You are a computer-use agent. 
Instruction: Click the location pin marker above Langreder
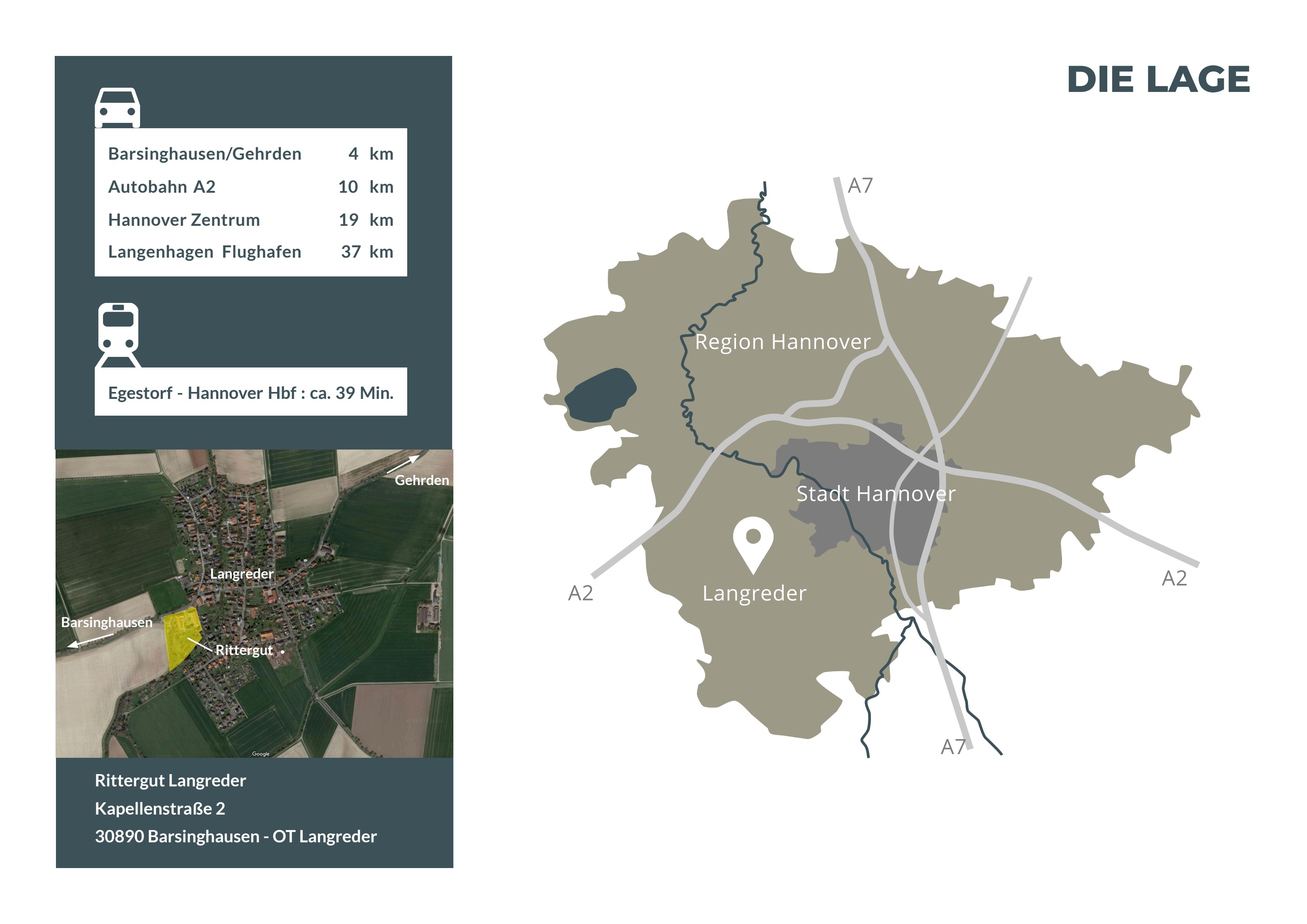coord(753,545)
